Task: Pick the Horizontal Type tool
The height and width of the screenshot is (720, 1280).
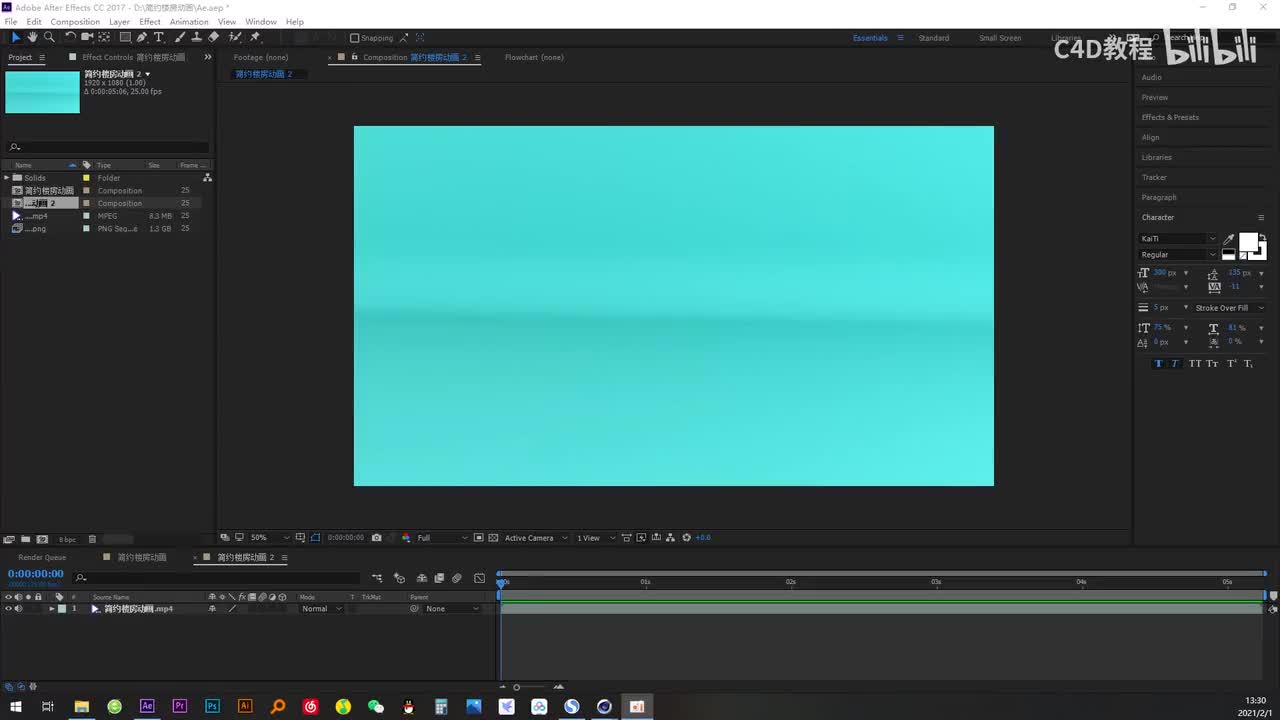Action: 159,37
